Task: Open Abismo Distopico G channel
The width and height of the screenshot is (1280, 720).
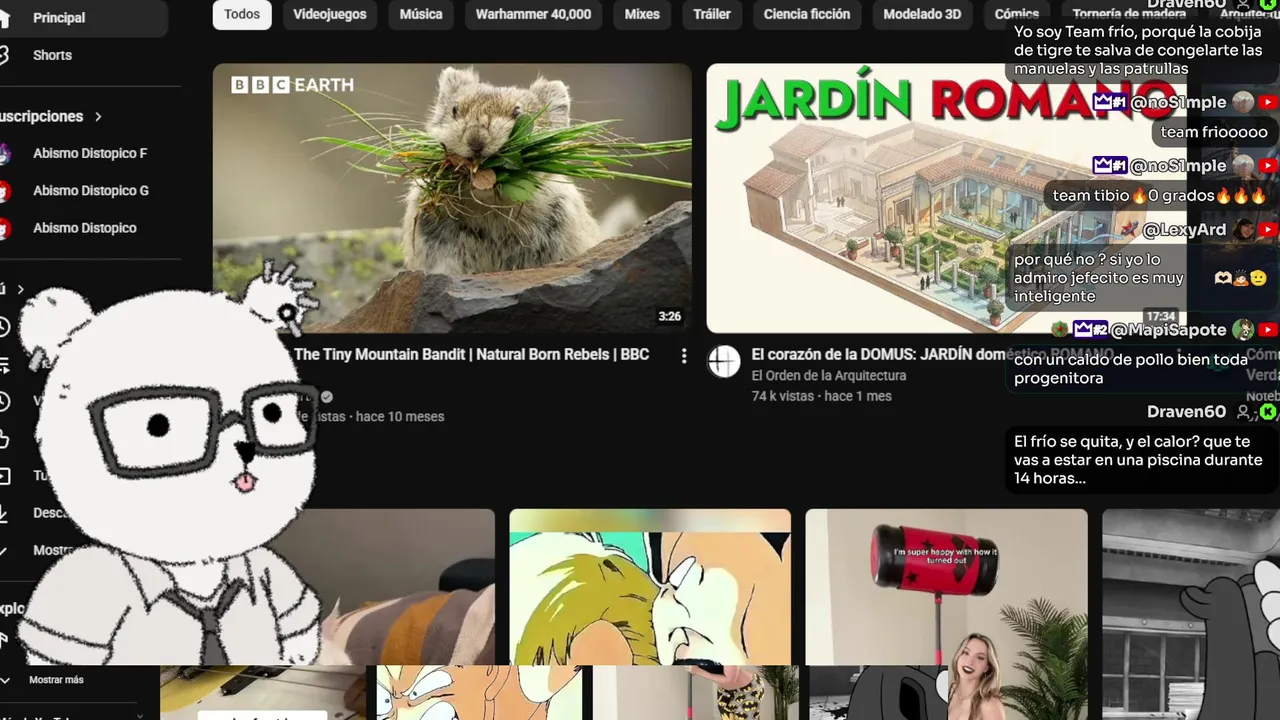Action: pos(91,190)
